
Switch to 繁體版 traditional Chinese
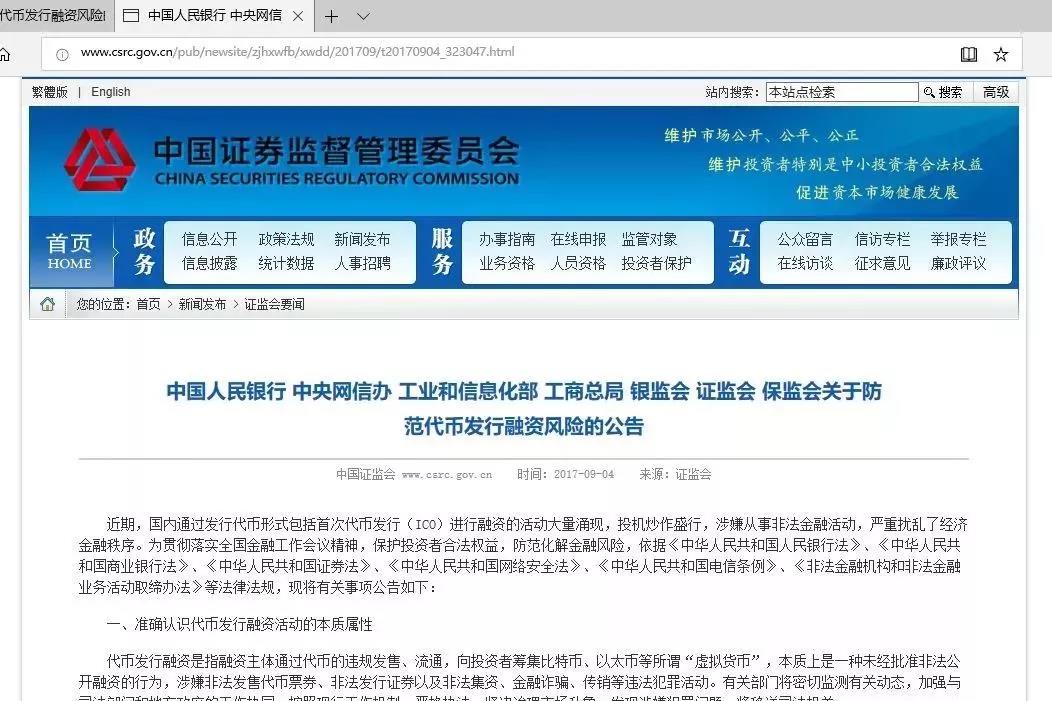point(50,92)
